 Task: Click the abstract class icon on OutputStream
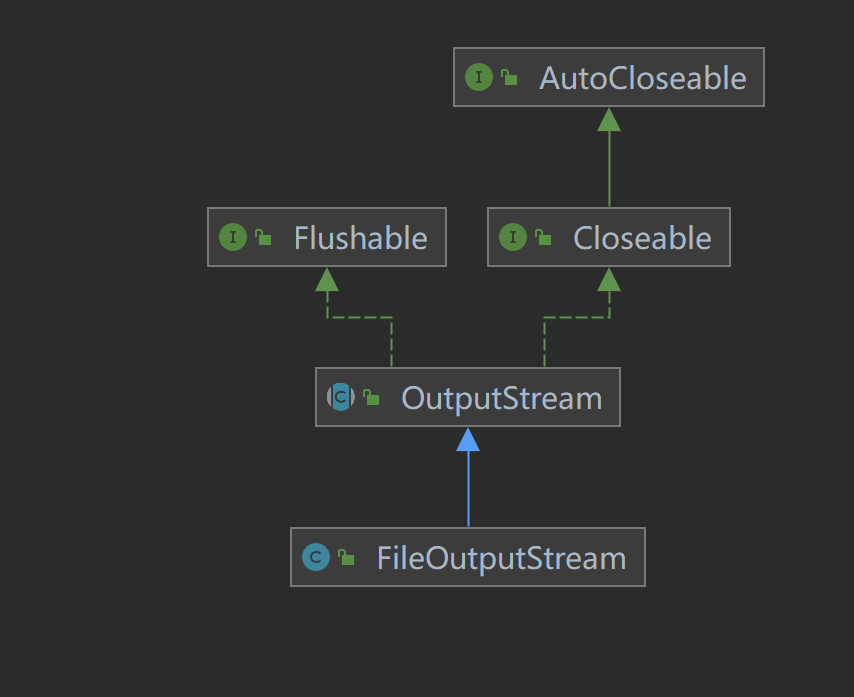(x=341, y=397)
